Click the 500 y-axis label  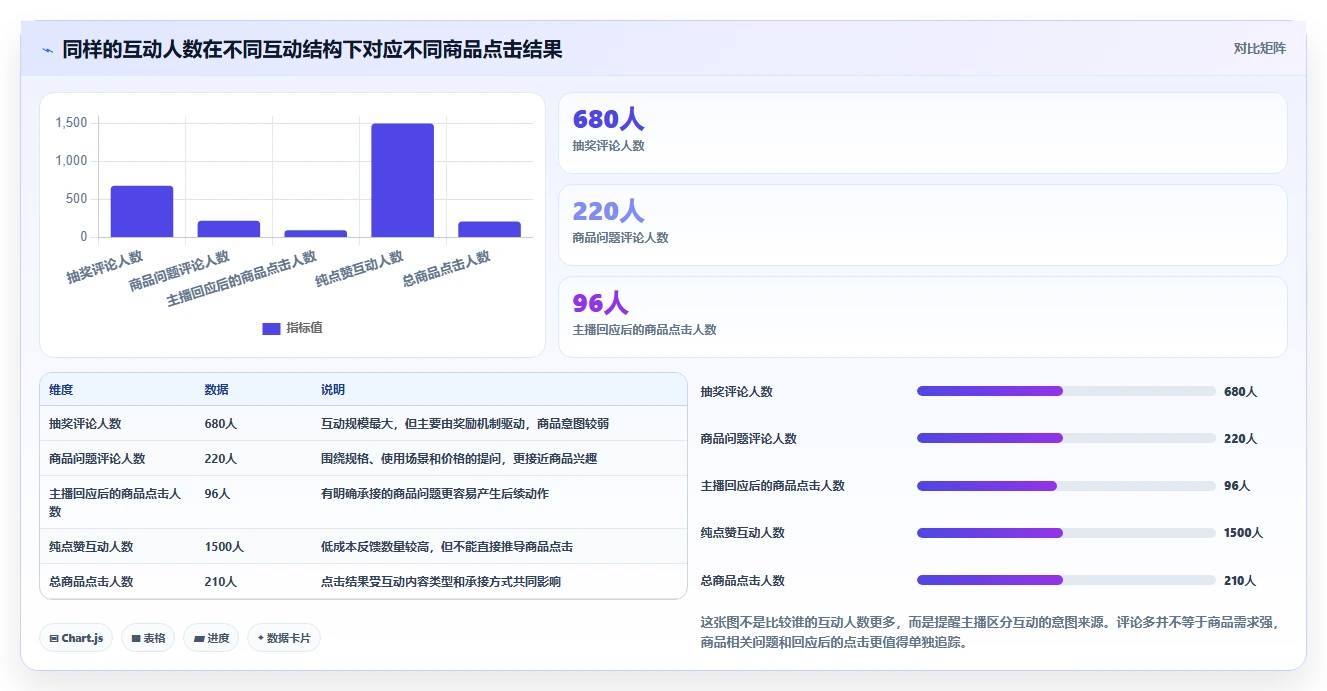(x=77, y=199)
